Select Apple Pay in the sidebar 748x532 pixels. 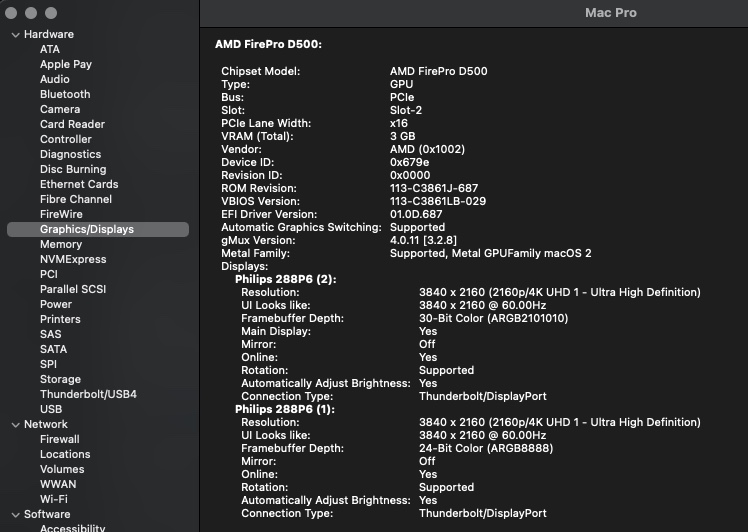click(x=66, y=64)
